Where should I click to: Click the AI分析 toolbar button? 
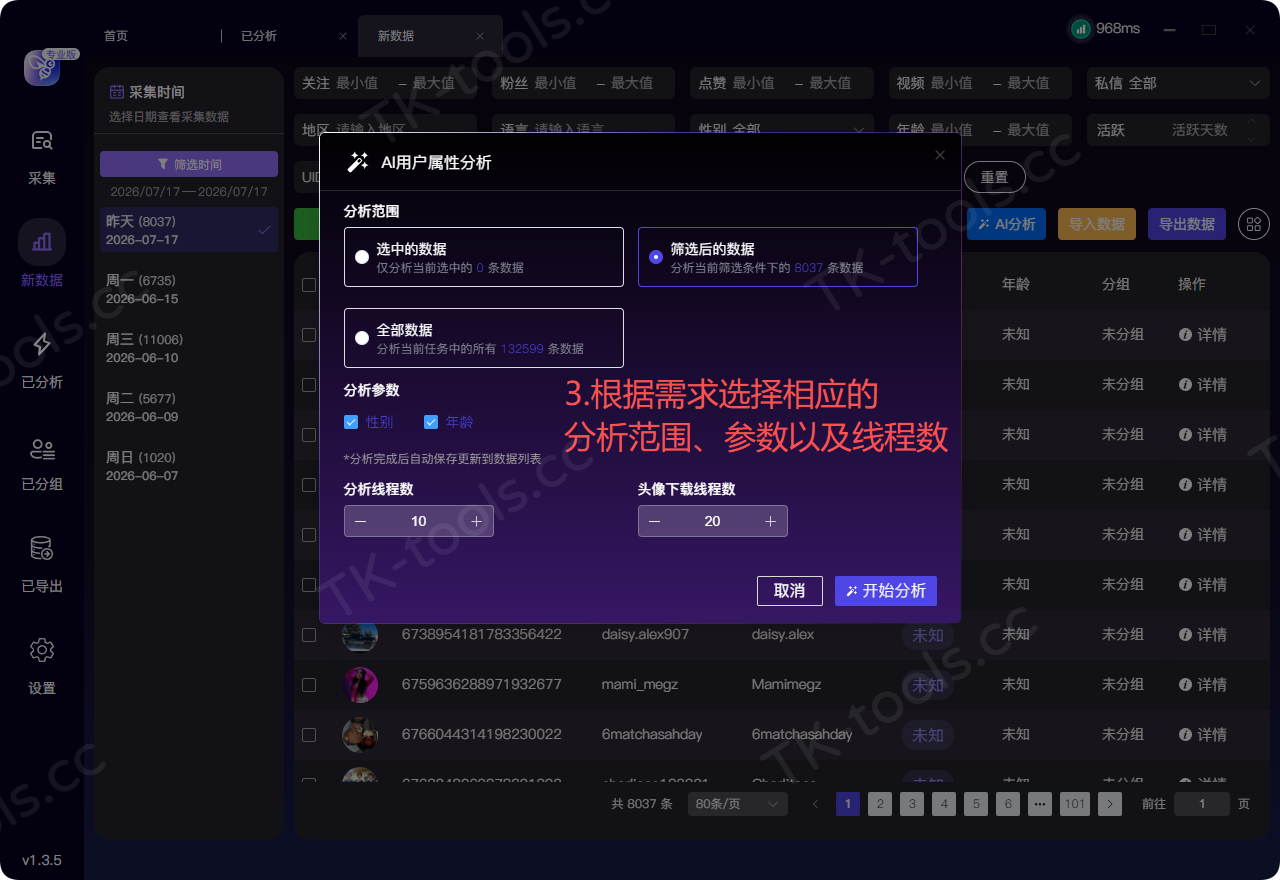pyautogui.click(x=1007, y=224)
